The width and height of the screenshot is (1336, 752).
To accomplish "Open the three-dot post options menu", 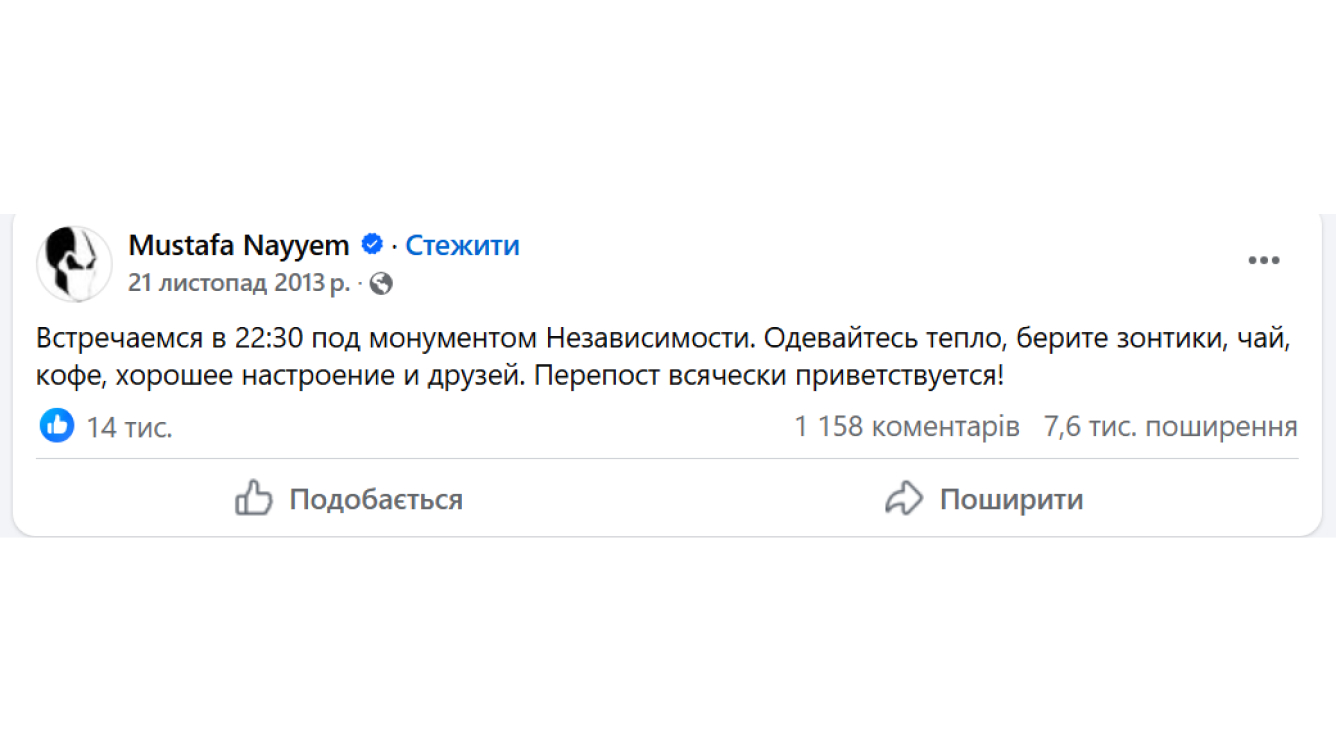I will (x=1264, y=261).
